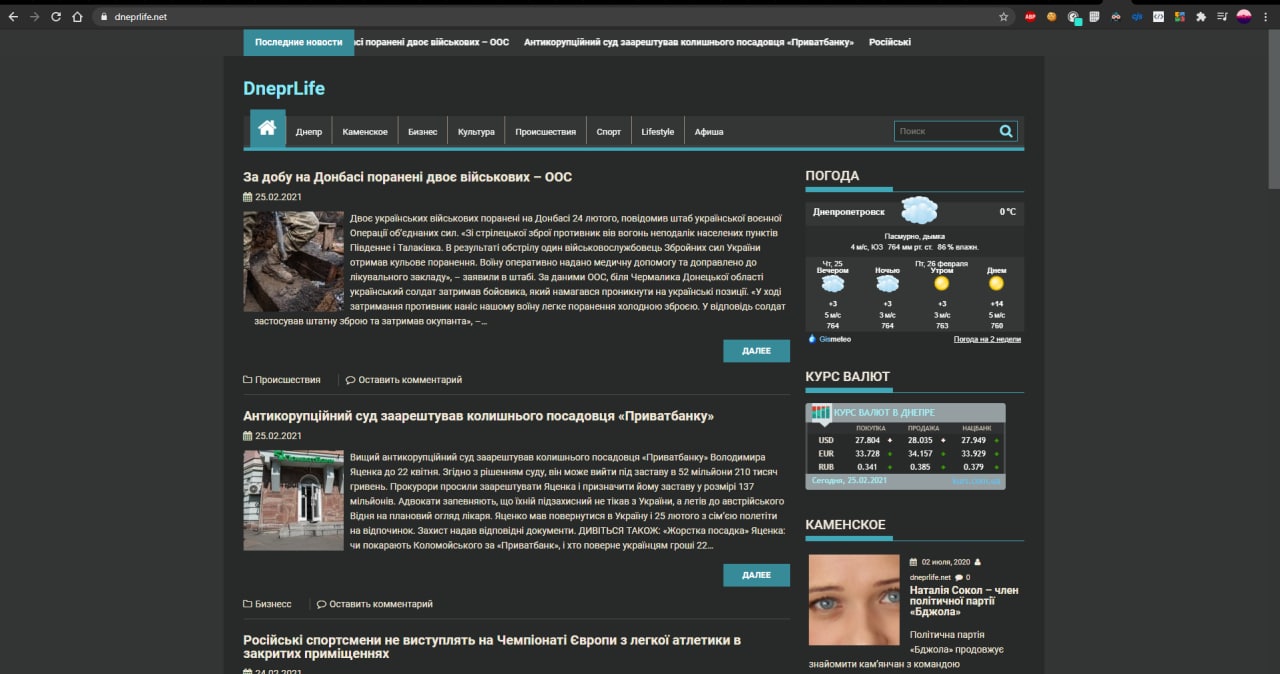Viewport: 1280px width, 674px height.
Task: Open the Афиша menu section
Action: (x=709, y=132)
